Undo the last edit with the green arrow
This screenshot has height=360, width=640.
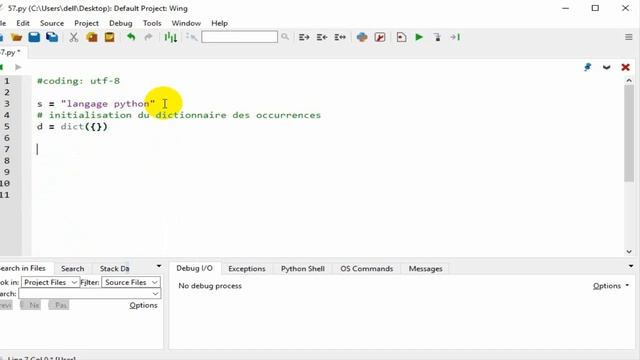point(131,37)
